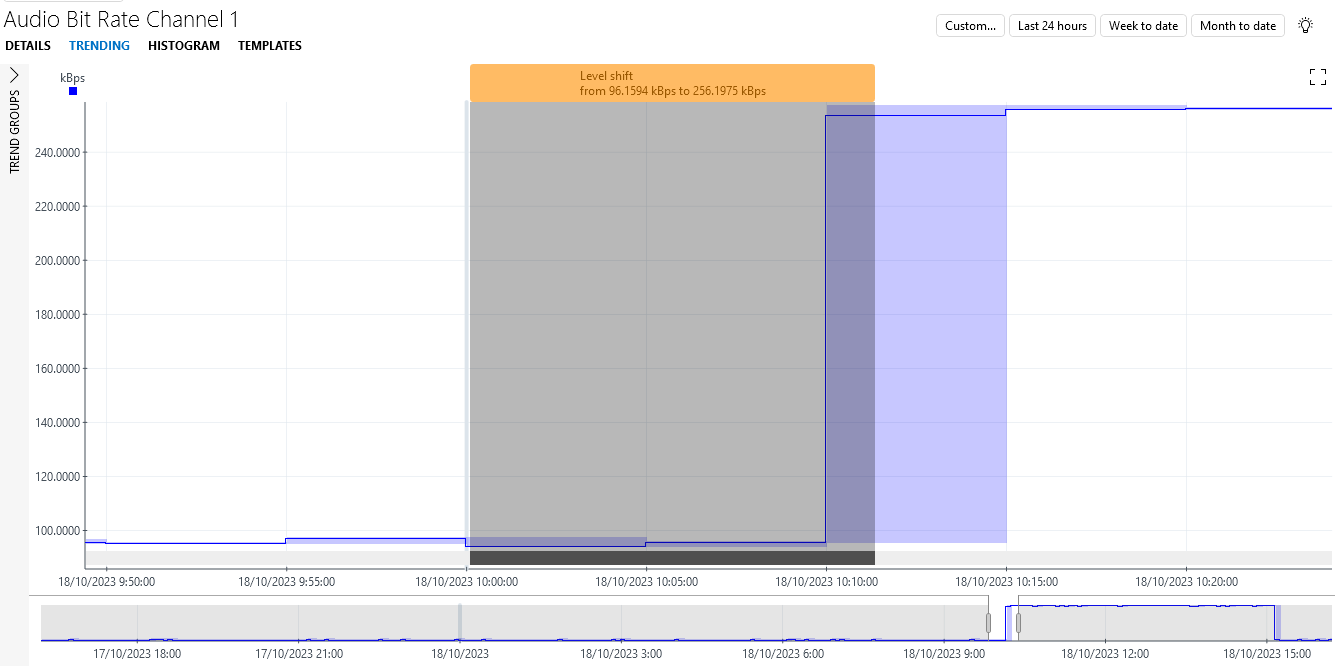
Task: Open the DETAILS tab
Action: (x=27, y=45)
